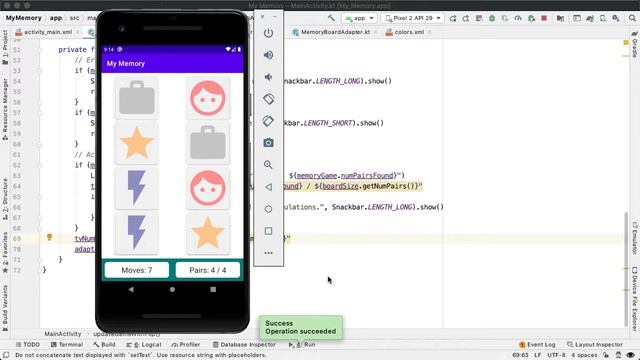640x360 pixels.
Task: Open the TODO tool window
Action: (x=27, y=344)
